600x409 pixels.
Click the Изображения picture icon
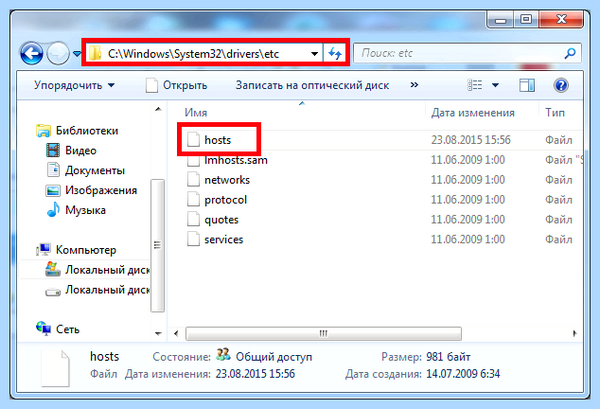click(53, 190)
